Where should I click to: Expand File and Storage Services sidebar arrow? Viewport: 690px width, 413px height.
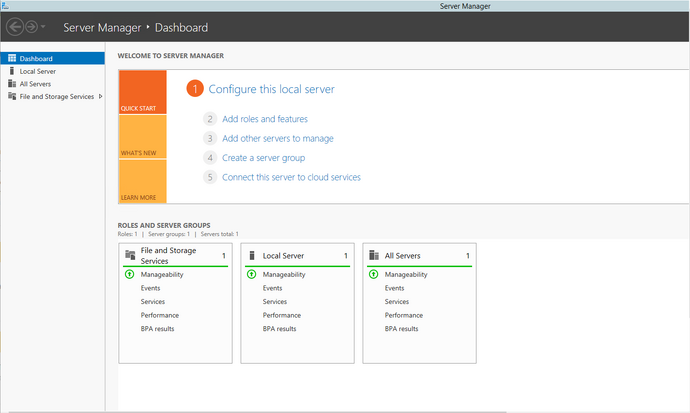click(x=100, y=96)
